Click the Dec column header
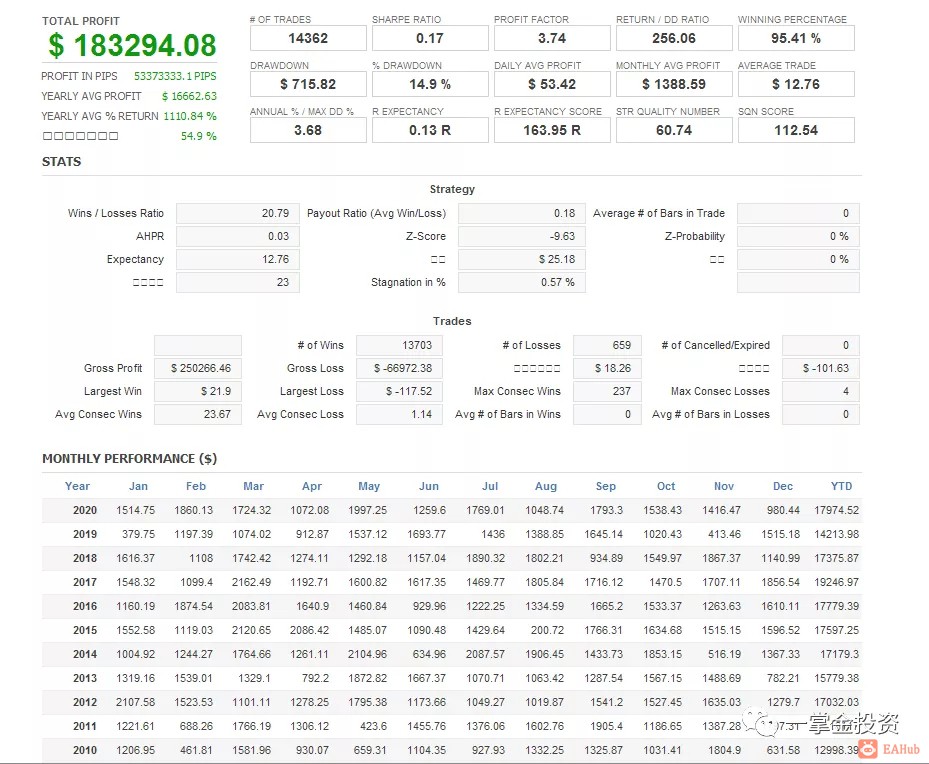Viewport: 929px width, 764px height. 783,486
